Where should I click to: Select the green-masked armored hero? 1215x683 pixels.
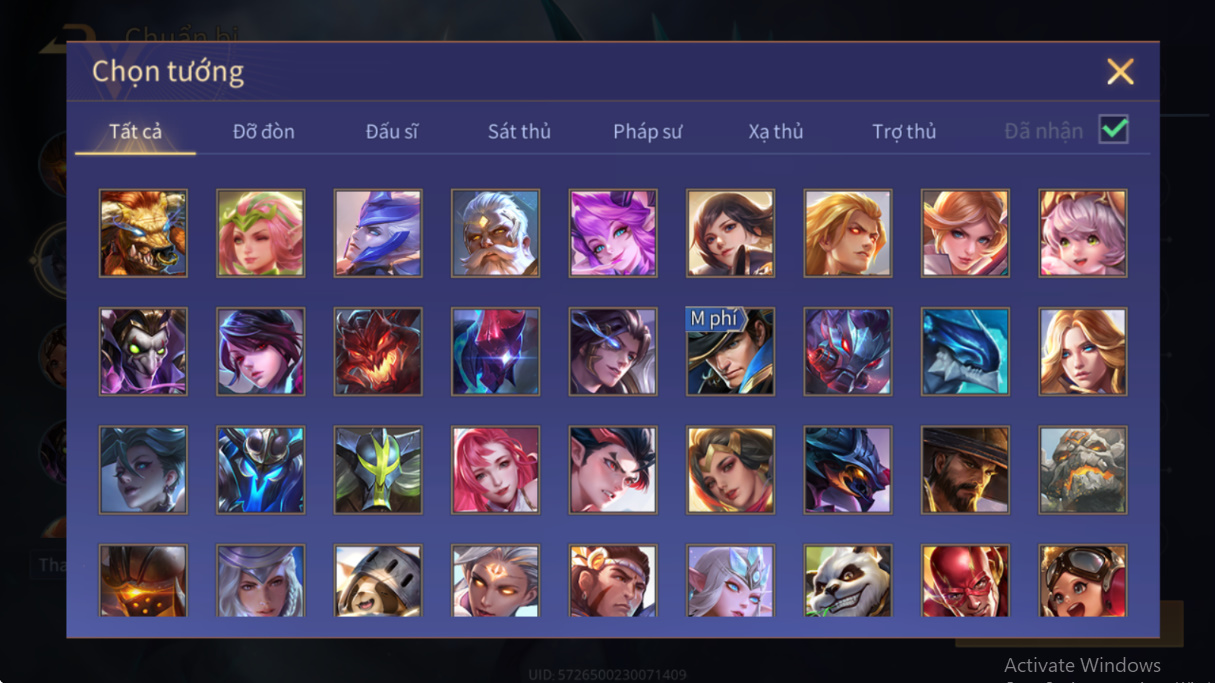378,470
